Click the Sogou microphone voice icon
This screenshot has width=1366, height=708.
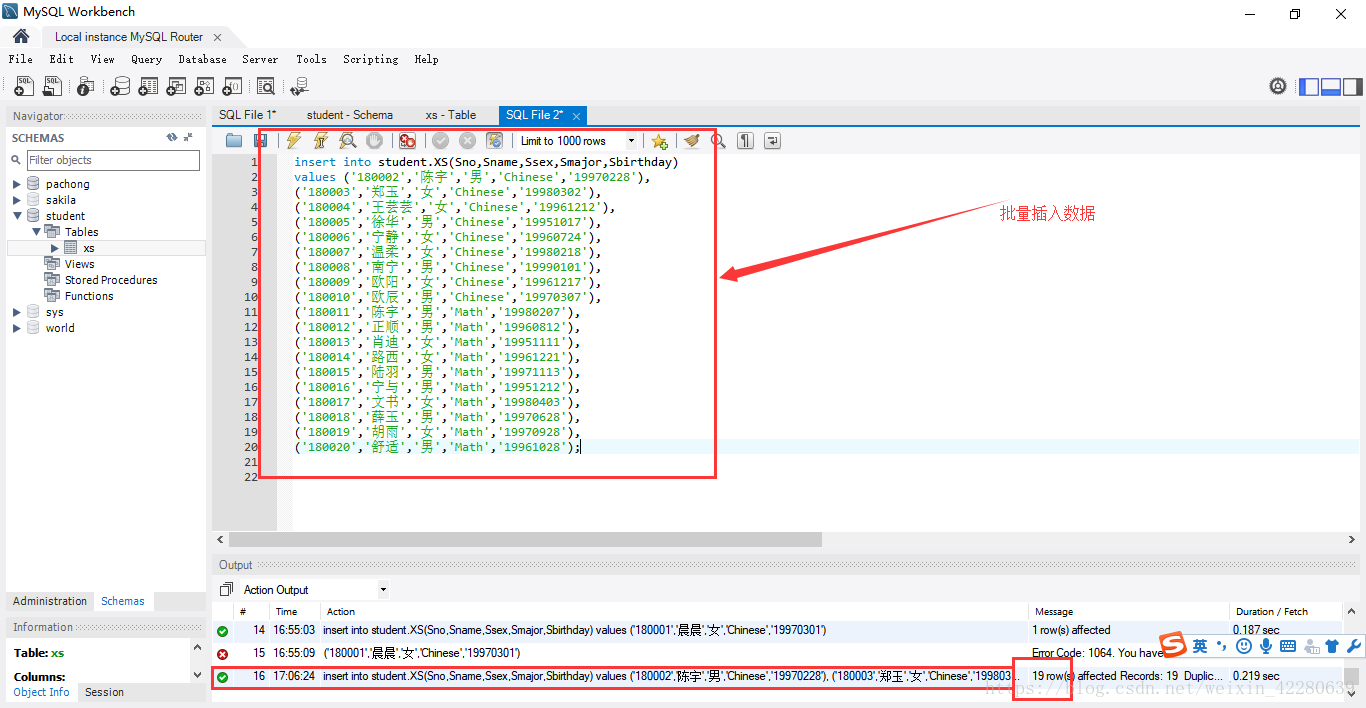(x=1266, y=646)
